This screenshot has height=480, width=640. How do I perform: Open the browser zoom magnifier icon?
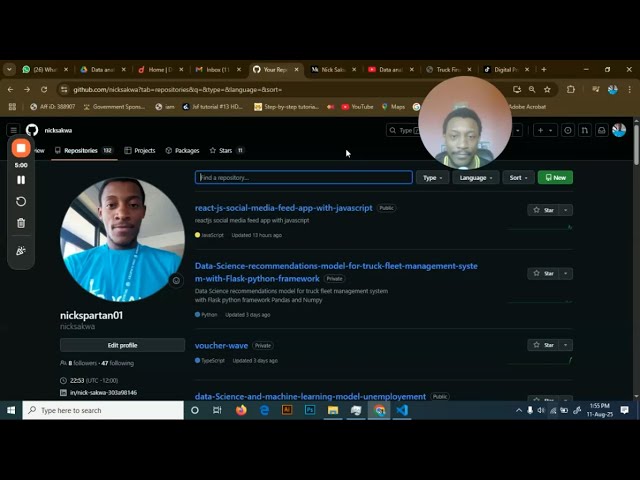point(532,89)
